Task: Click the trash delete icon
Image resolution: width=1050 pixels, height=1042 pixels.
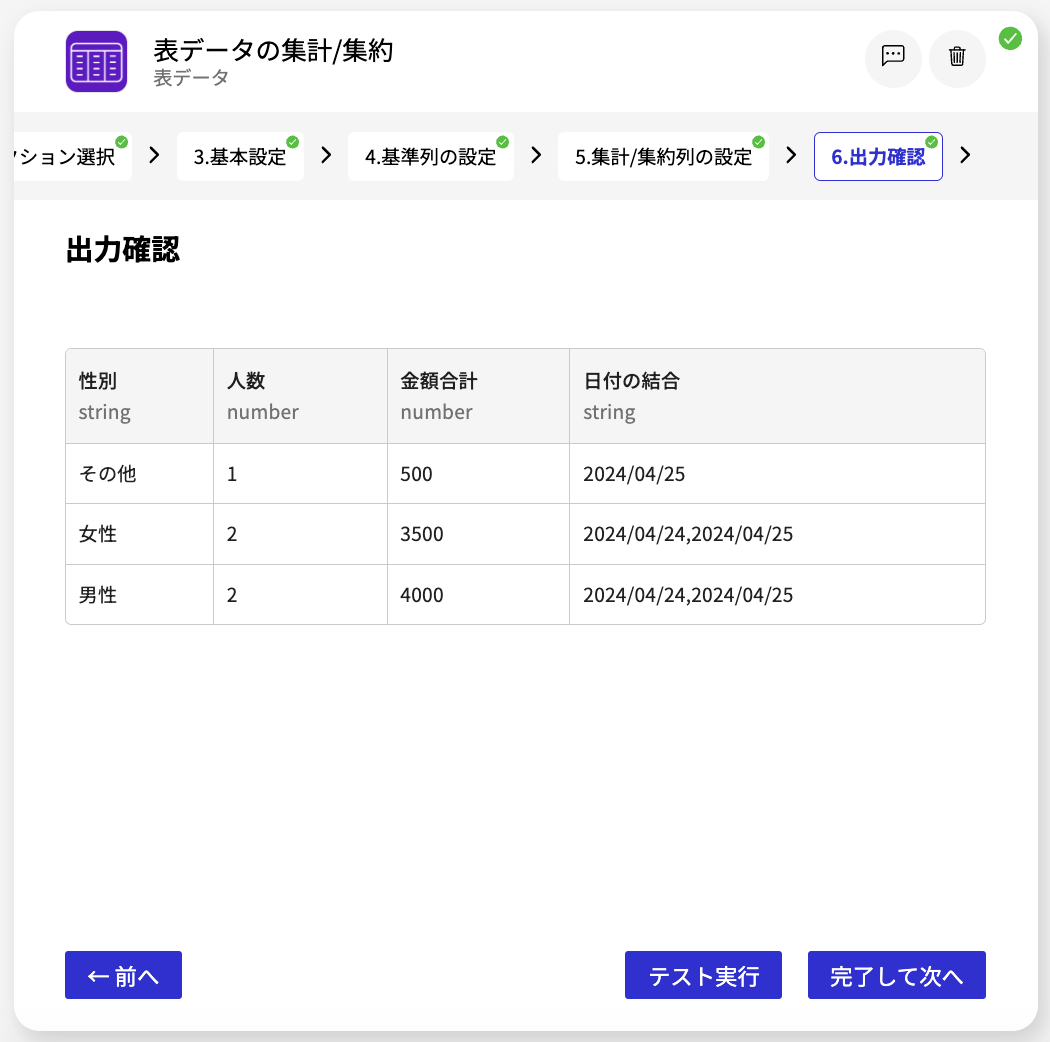Action: point(957,58)
